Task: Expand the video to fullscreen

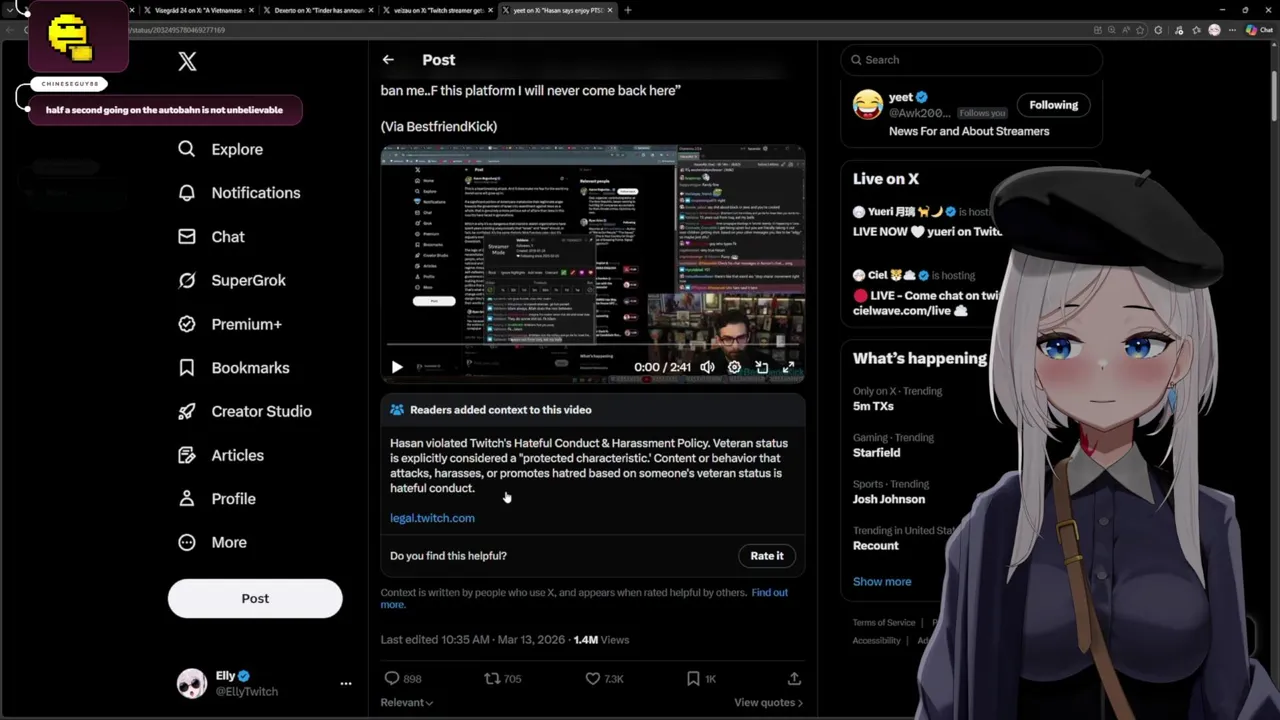Action: pyautogui.click(x=788, y=367)
